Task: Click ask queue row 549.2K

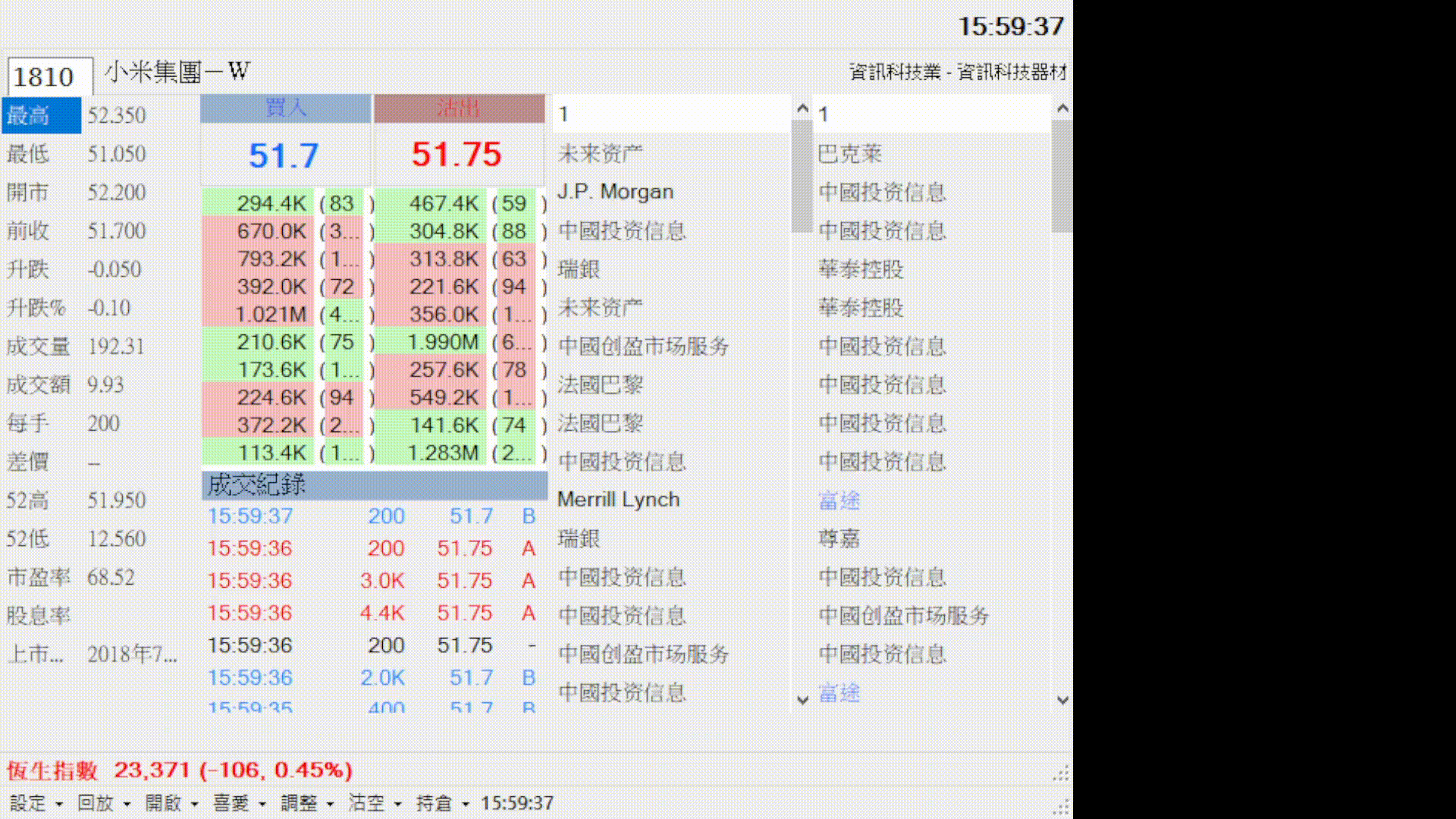Action: 461,397
